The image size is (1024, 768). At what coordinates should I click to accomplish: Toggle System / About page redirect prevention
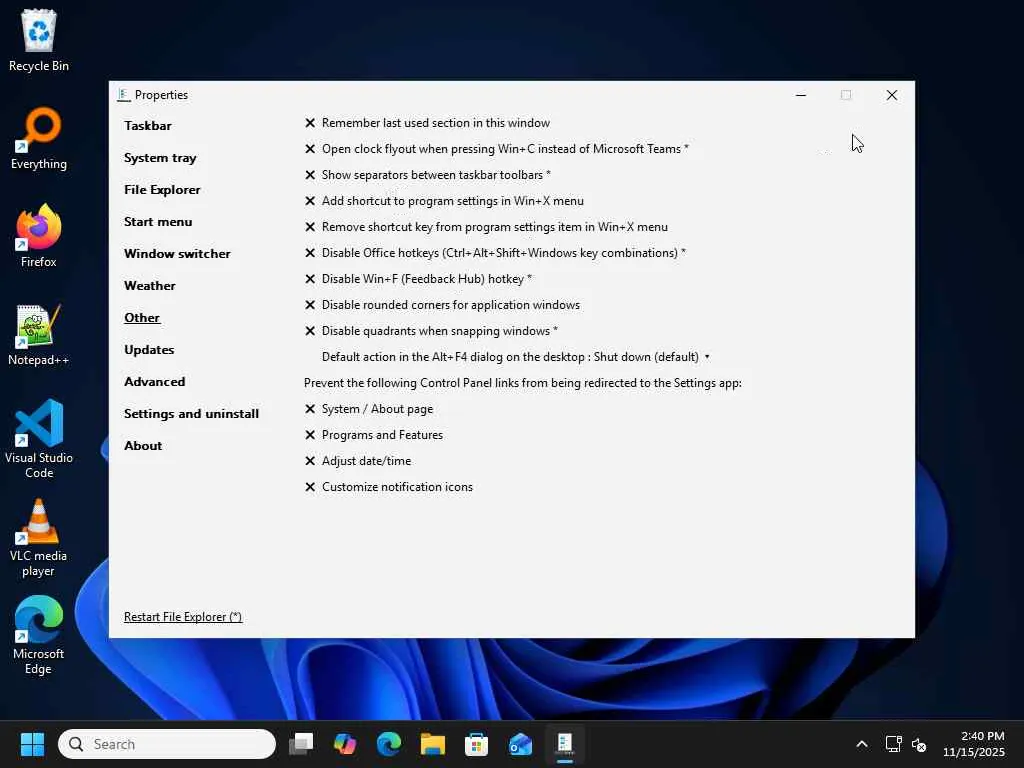pos(369,409)
